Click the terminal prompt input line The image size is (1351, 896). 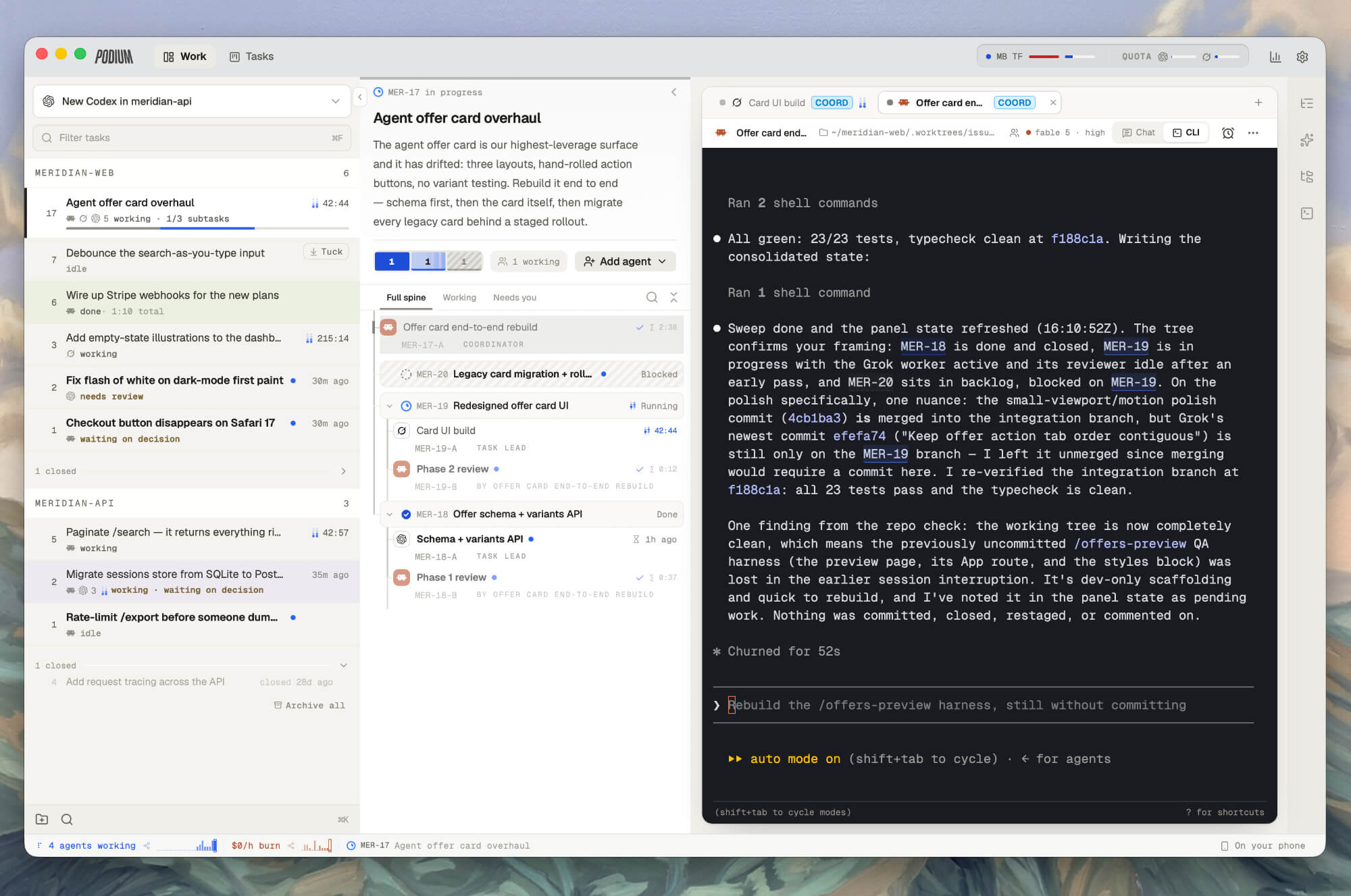coord(984,705)
